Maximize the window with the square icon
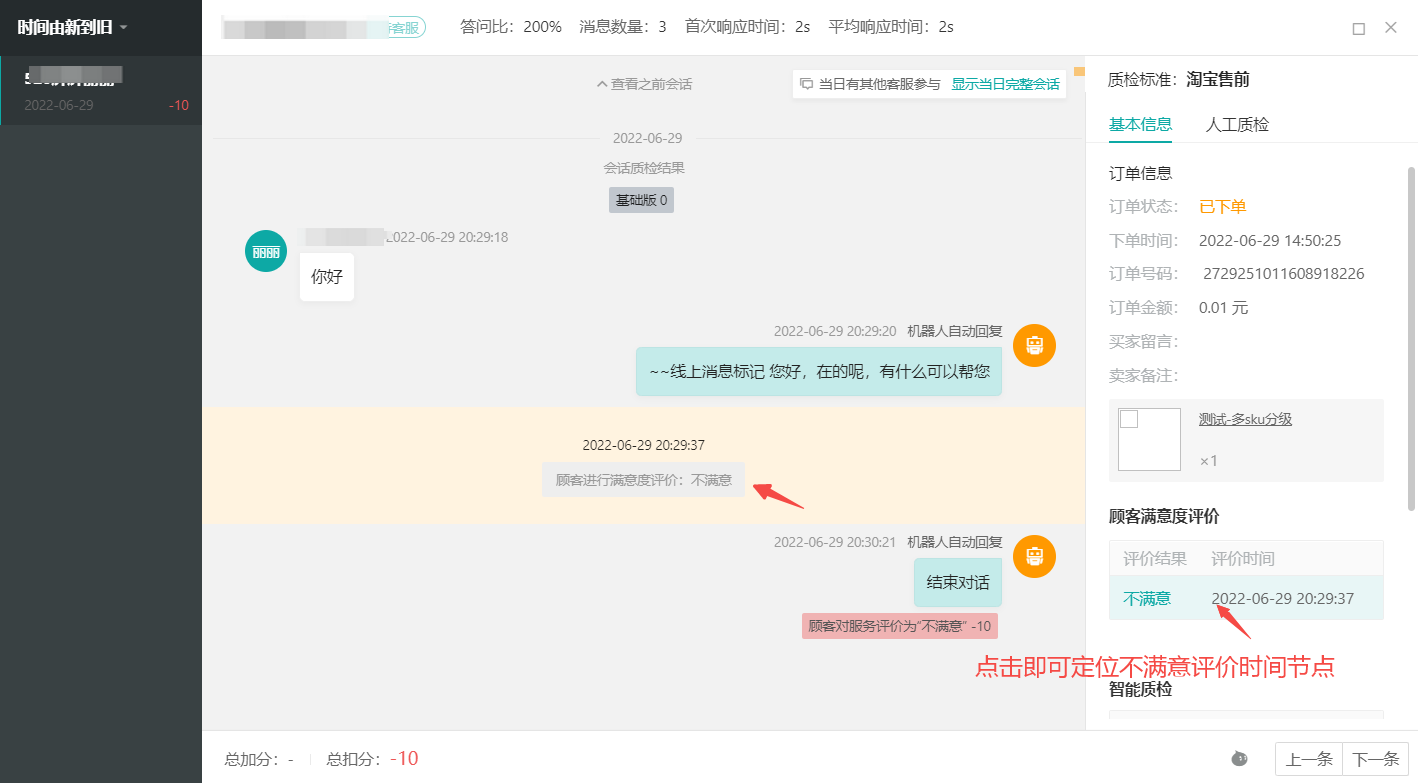 click(x=1358, y=28)
